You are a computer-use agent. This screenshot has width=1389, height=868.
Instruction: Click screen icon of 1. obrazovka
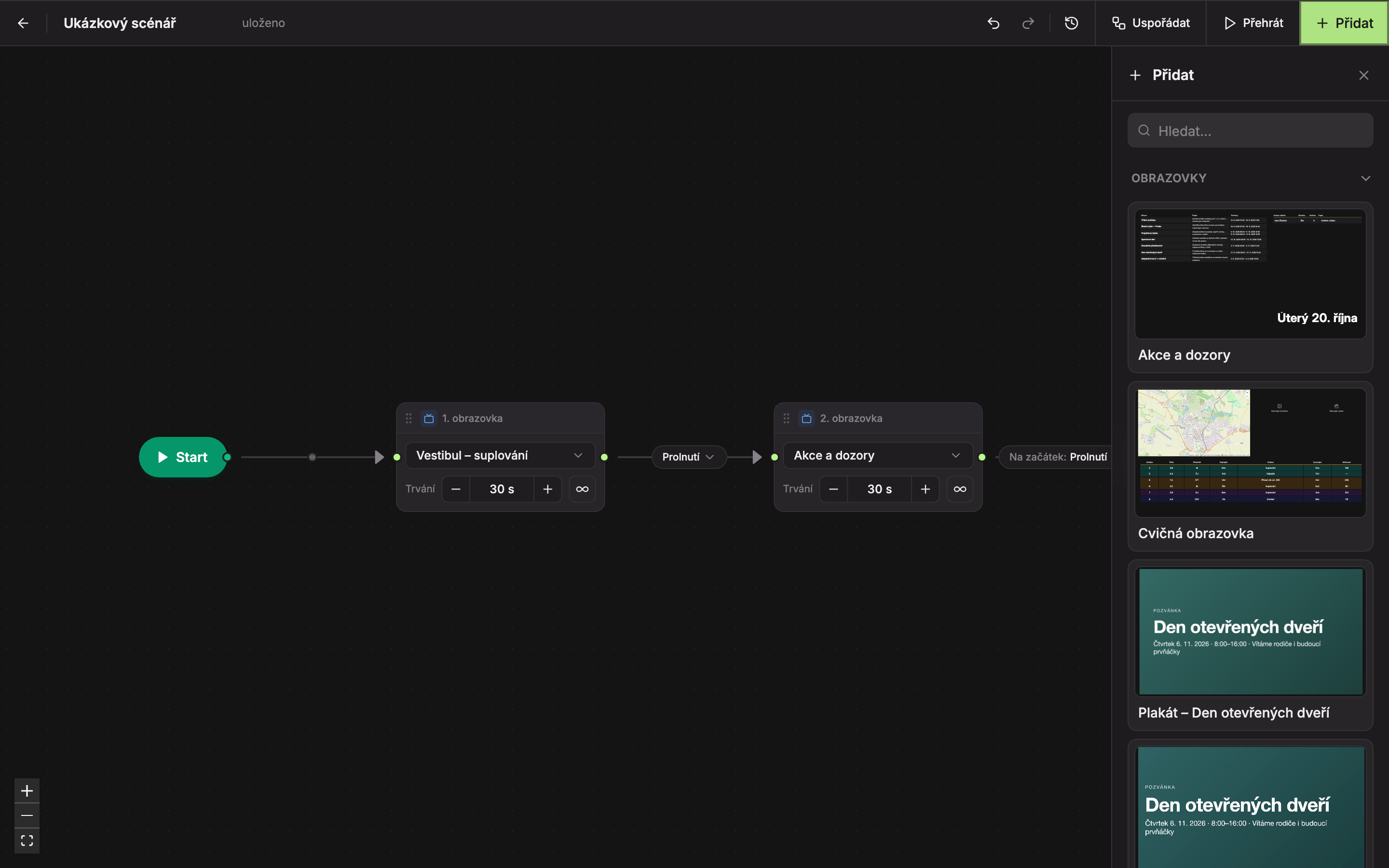point(429,419)
